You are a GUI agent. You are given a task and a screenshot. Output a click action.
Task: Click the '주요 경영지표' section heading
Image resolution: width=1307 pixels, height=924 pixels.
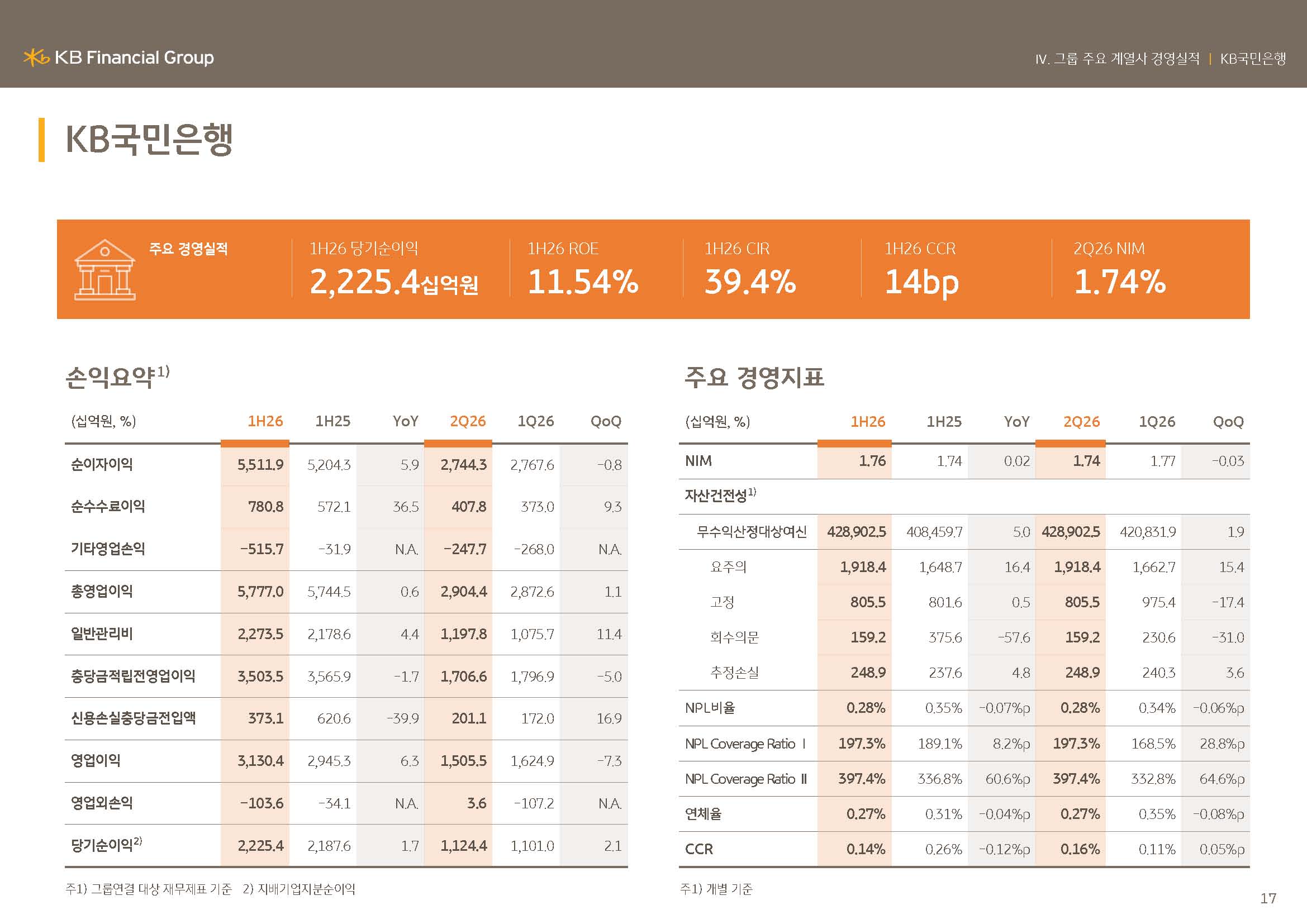pyautogui.click(x=754, y=377)
